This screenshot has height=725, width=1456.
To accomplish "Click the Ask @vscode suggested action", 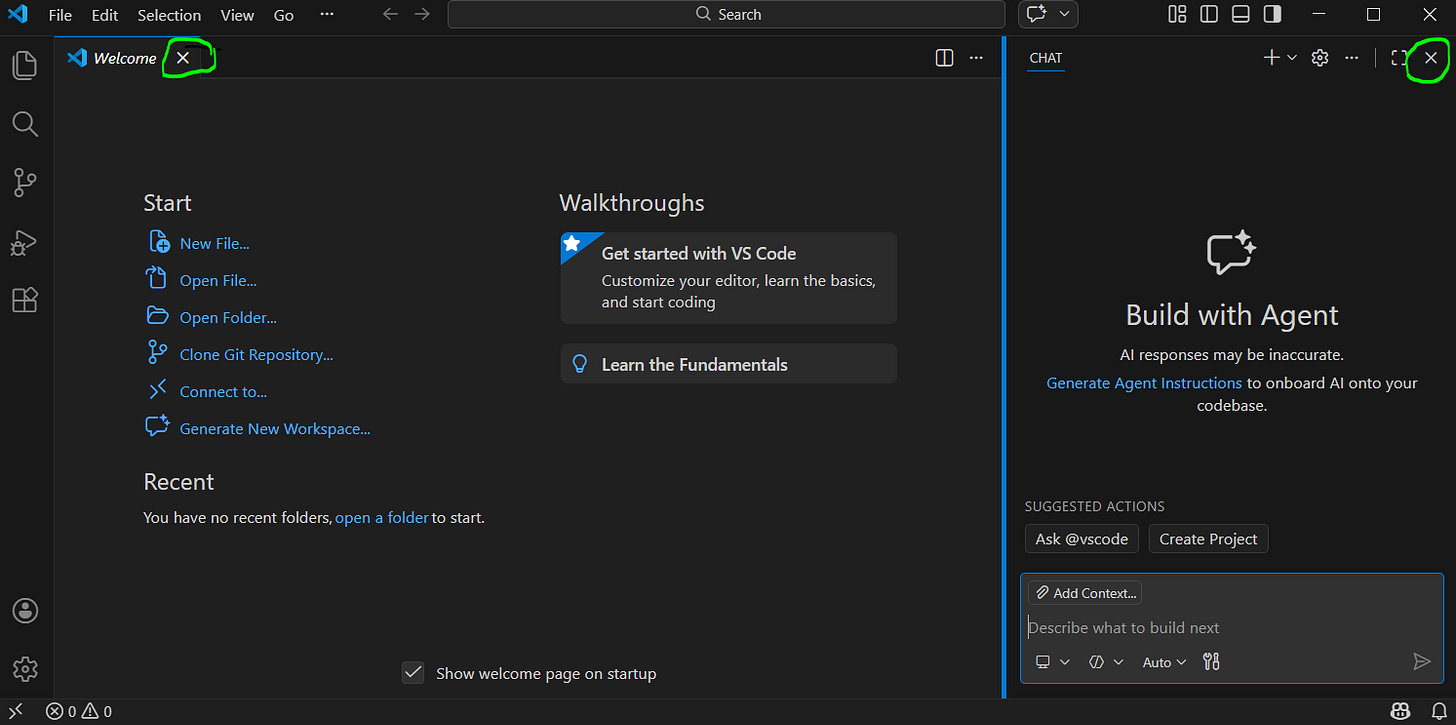I will point(1081,539).
